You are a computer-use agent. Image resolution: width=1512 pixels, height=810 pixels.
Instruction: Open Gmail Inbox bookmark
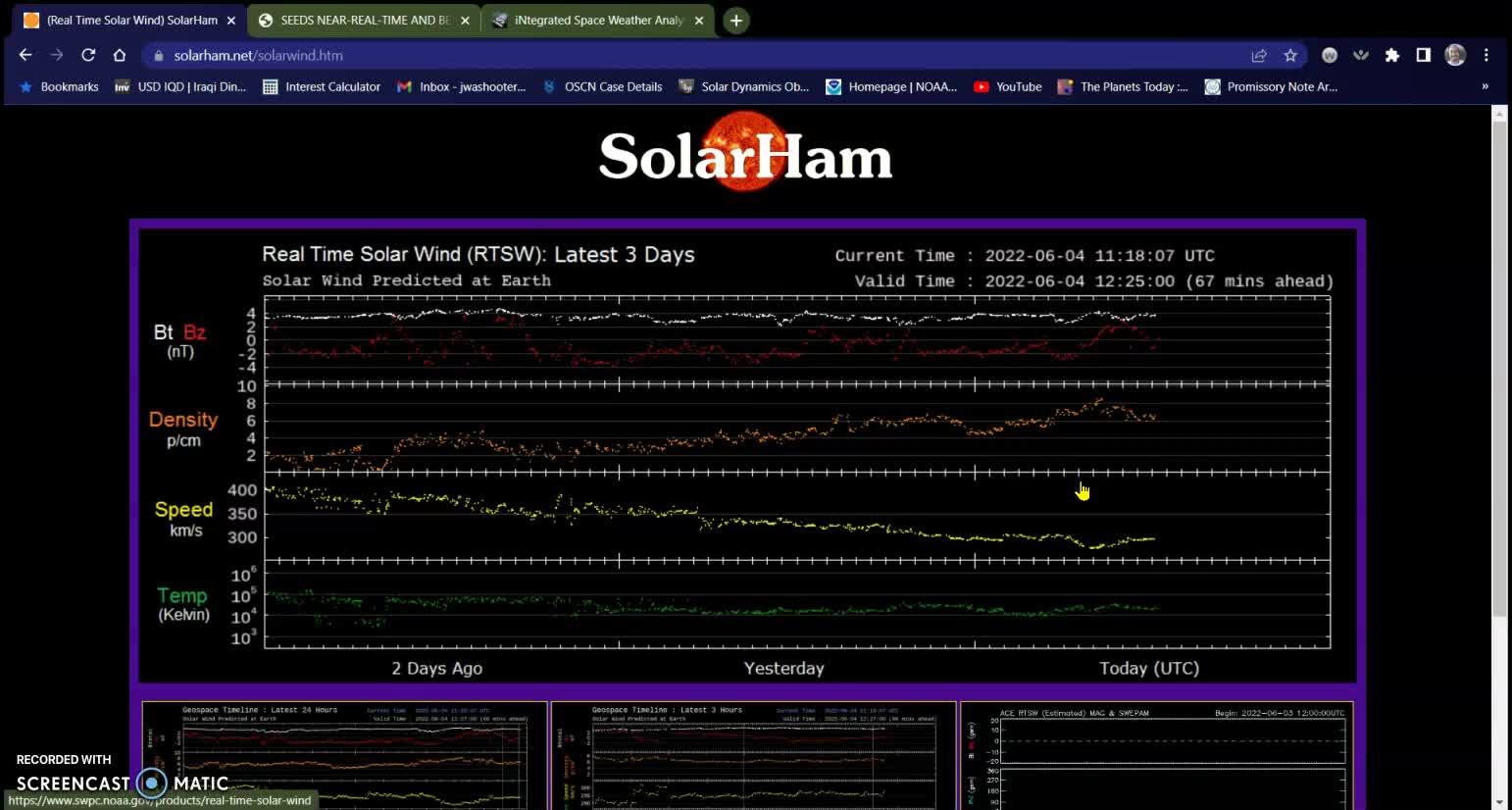461,86
